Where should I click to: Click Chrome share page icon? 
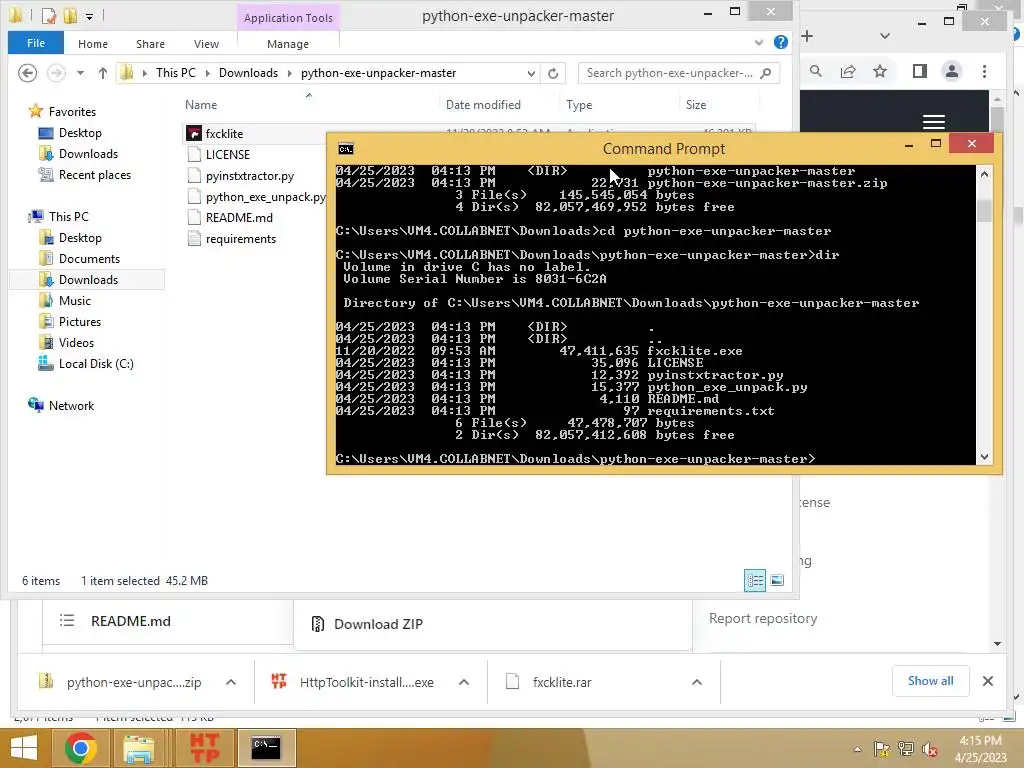tap(848, 71)
